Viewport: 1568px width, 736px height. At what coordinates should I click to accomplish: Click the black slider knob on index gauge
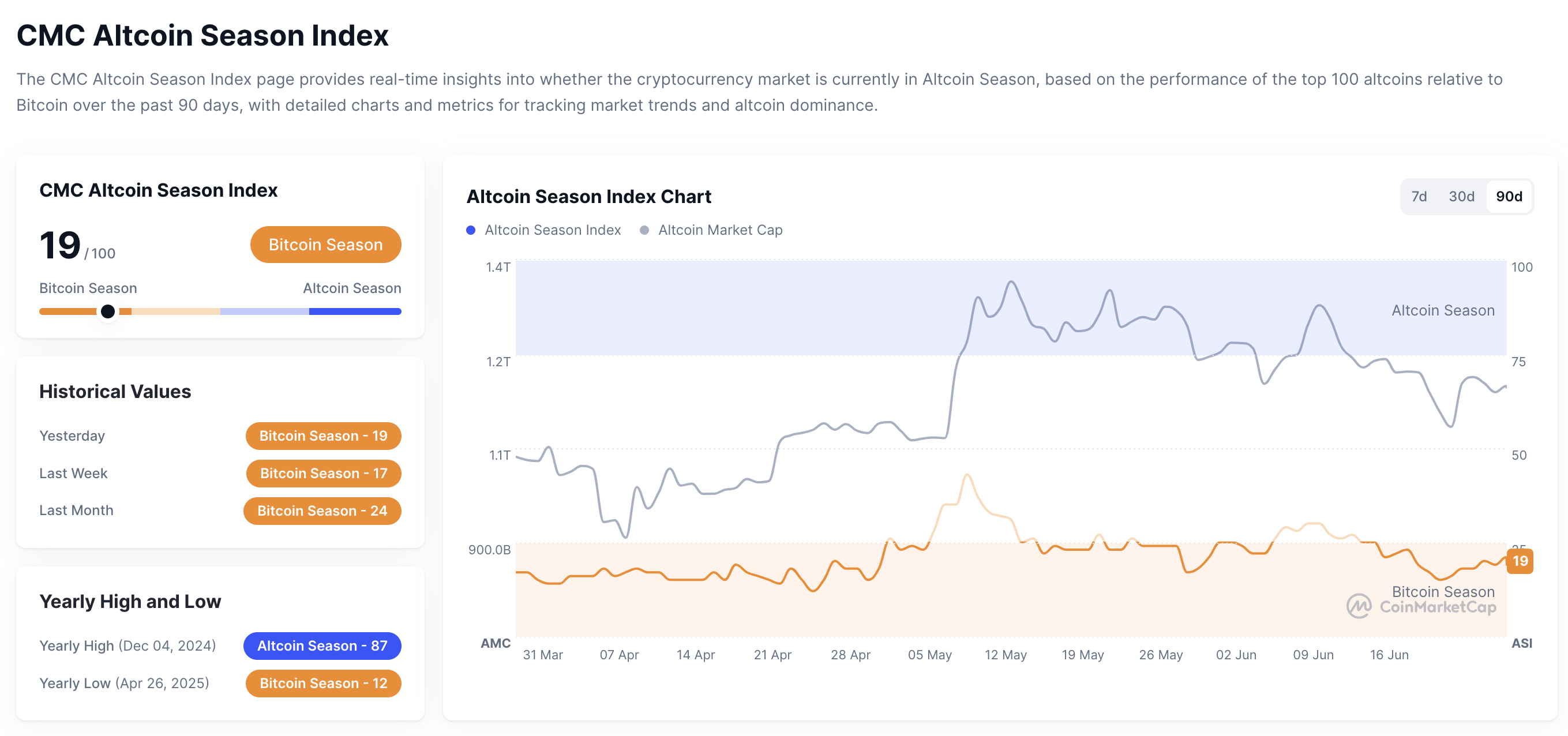point(108,311)
